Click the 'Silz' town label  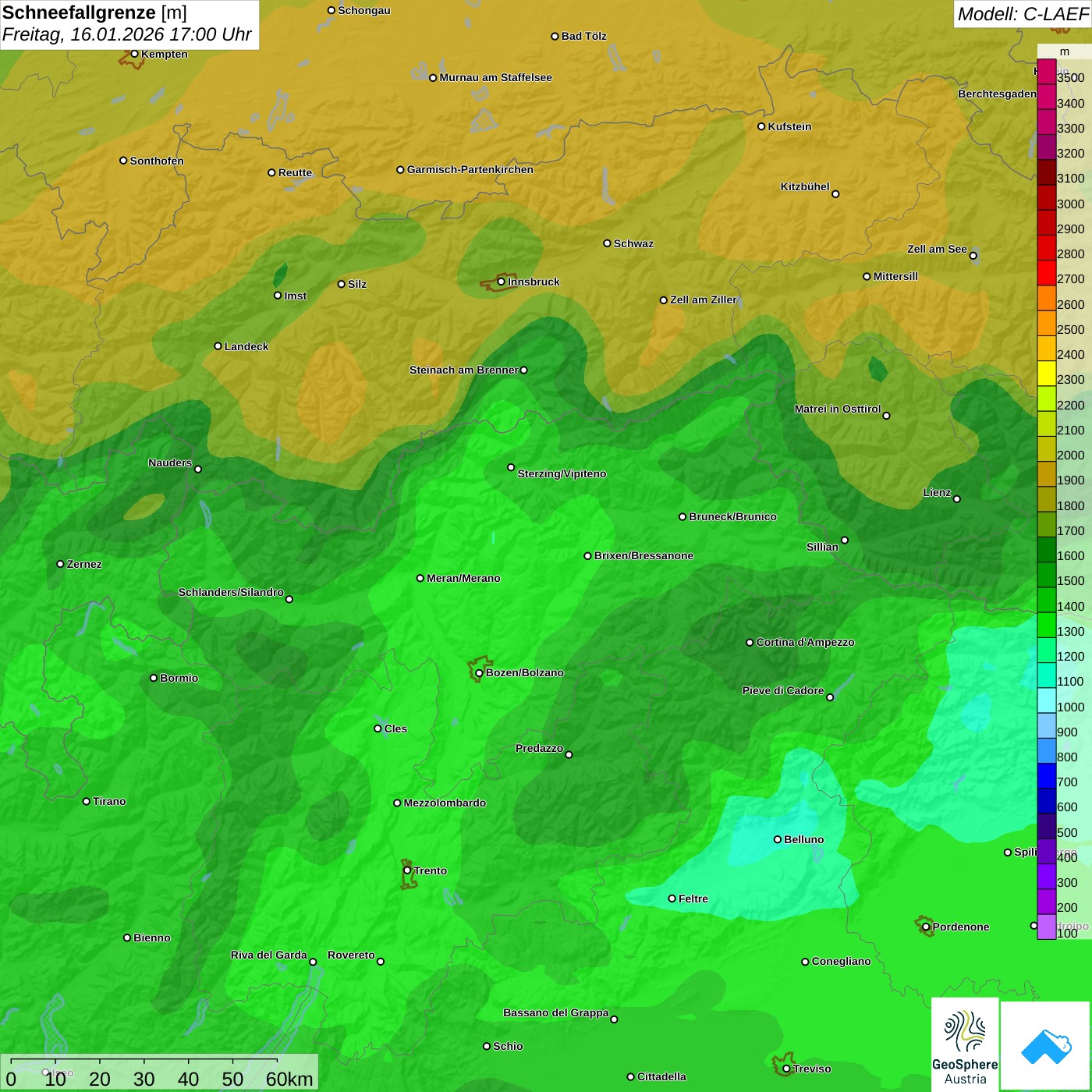pos(357,284)
